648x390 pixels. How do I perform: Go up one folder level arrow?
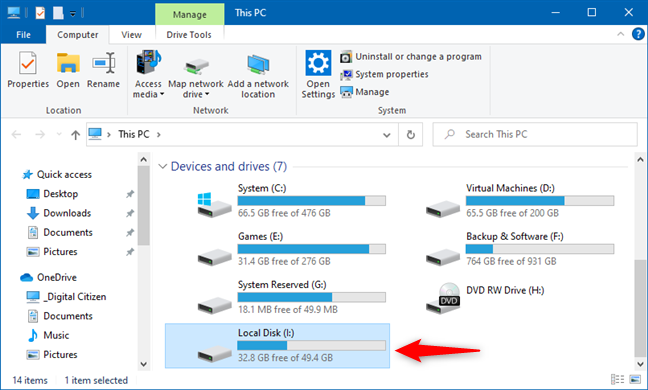(x=75, y=135)
